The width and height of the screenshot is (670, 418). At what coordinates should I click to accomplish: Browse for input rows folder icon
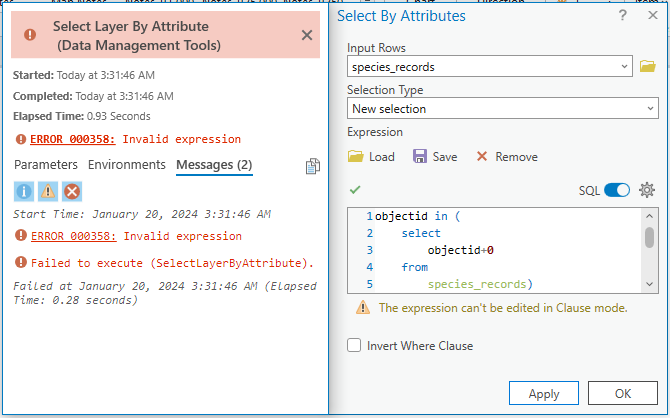[x=648, y=67]
